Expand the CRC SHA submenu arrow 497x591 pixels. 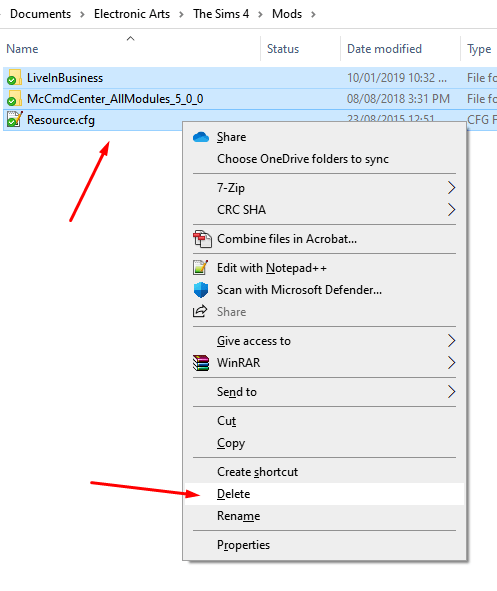coord(451,210)
